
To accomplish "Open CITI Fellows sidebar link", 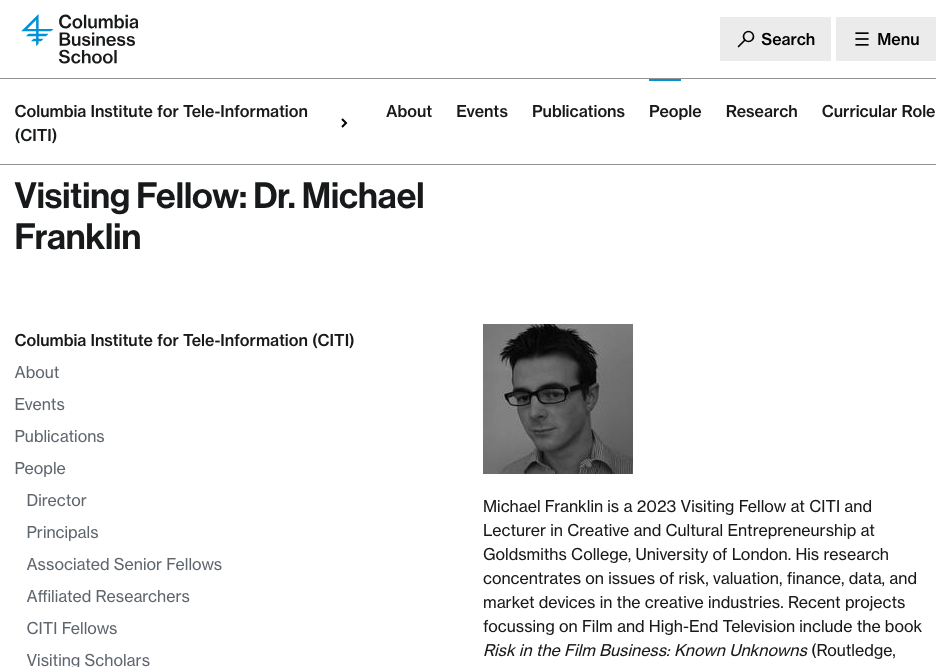I will (72, 628).
